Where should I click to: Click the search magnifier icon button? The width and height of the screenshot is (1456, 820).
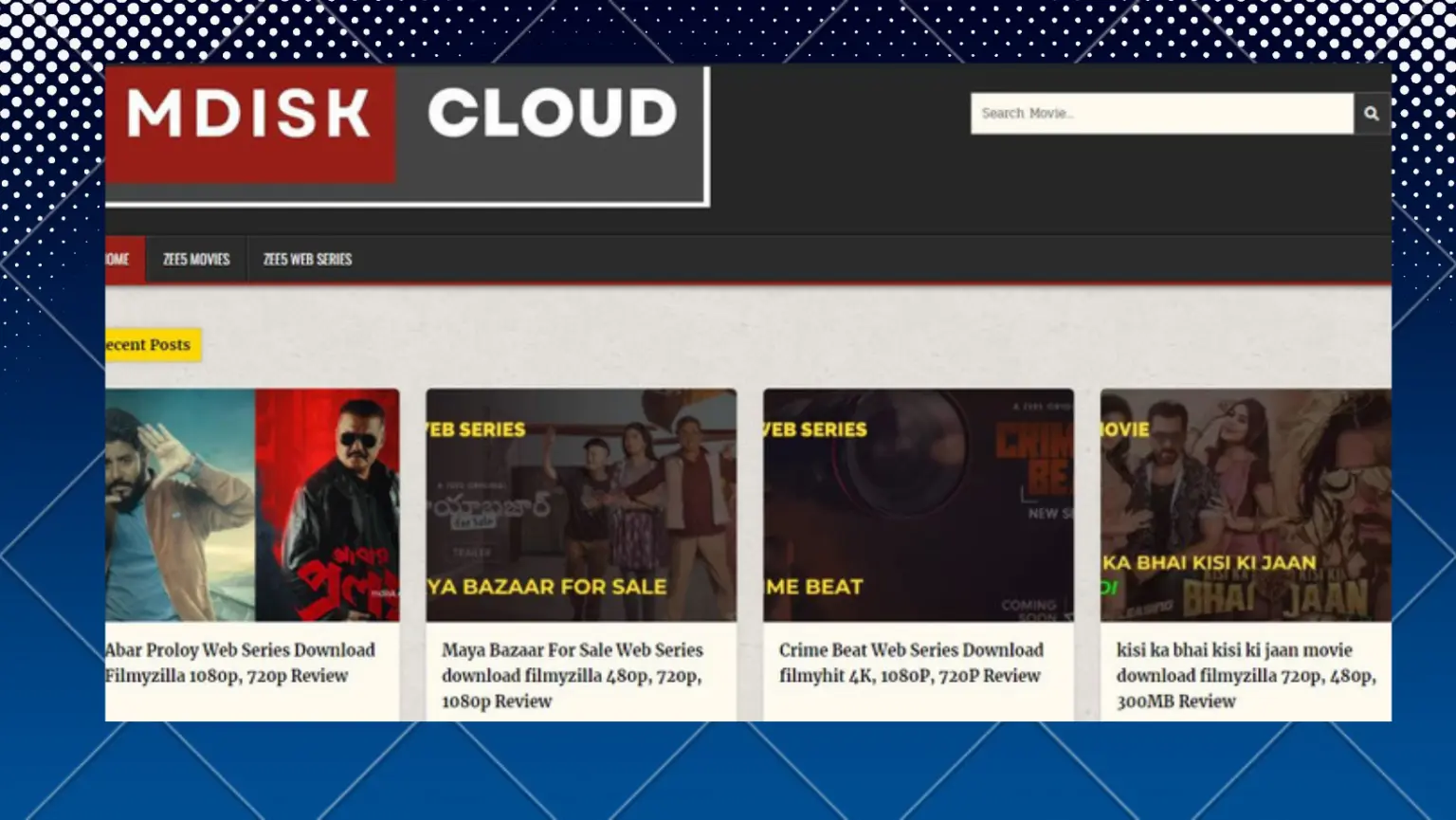click(x=1372, y=114)
